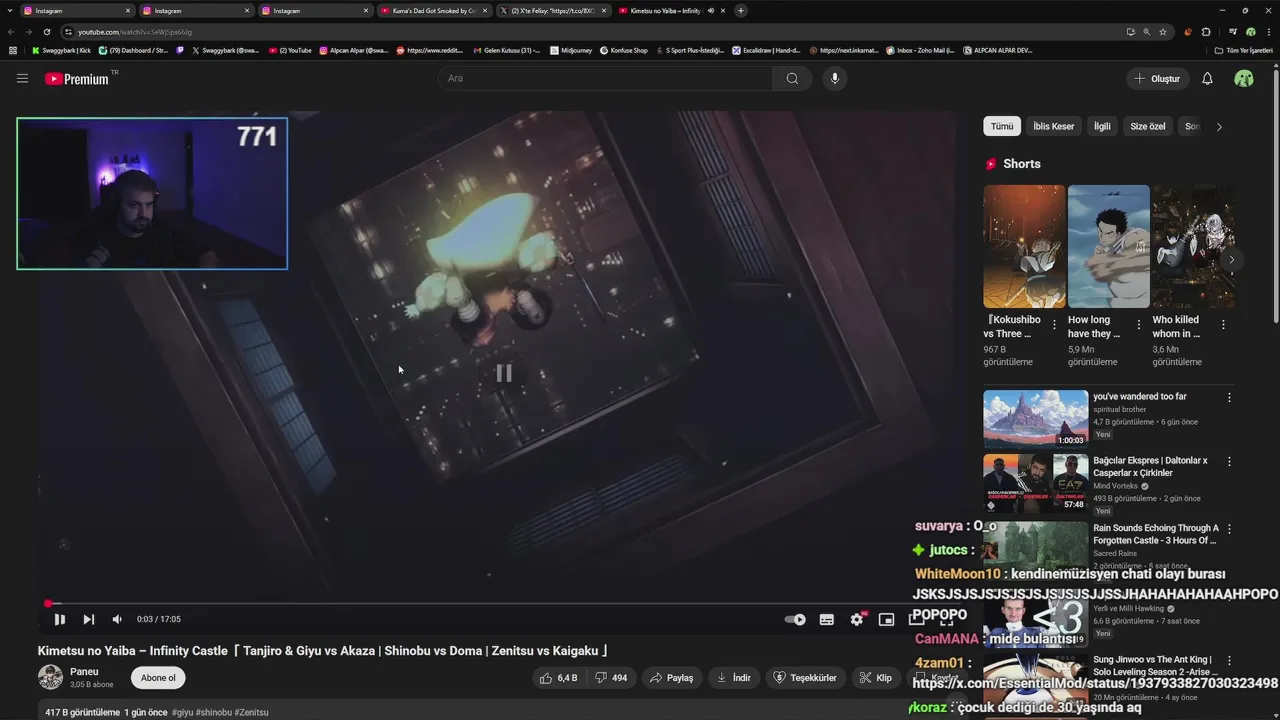Skip to the next video
This screenshot has height=720, width=1280.
[88, 619]
